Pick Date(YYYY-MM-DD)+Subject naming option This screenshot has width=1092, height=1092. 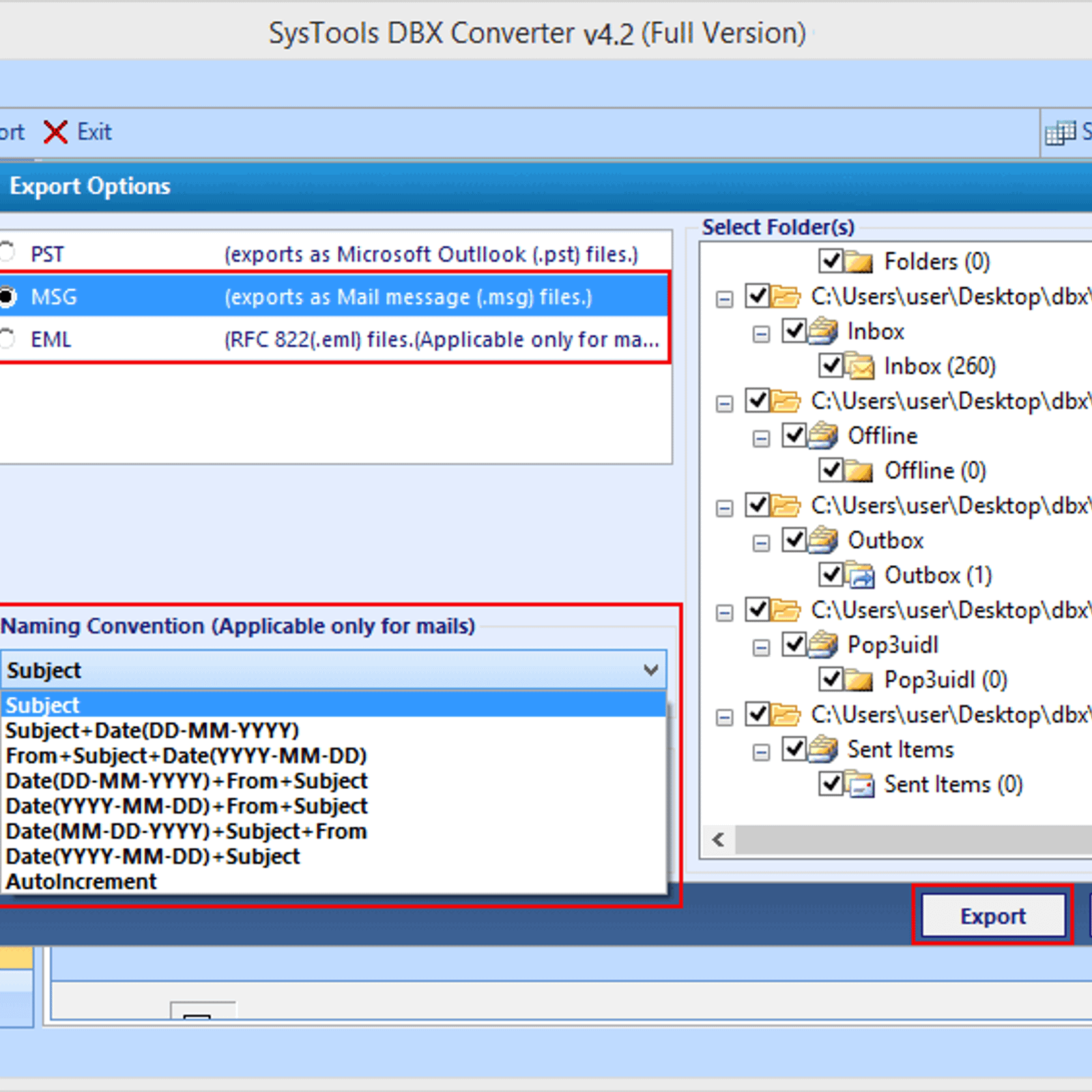(153, 857)
